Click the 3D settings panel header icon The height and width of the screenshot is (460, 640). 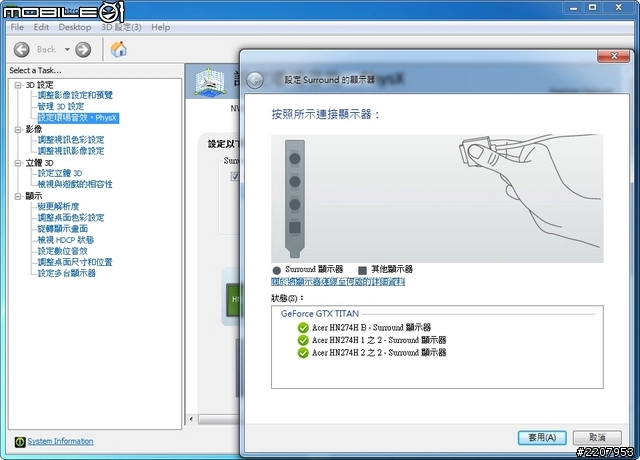point(210,82)
